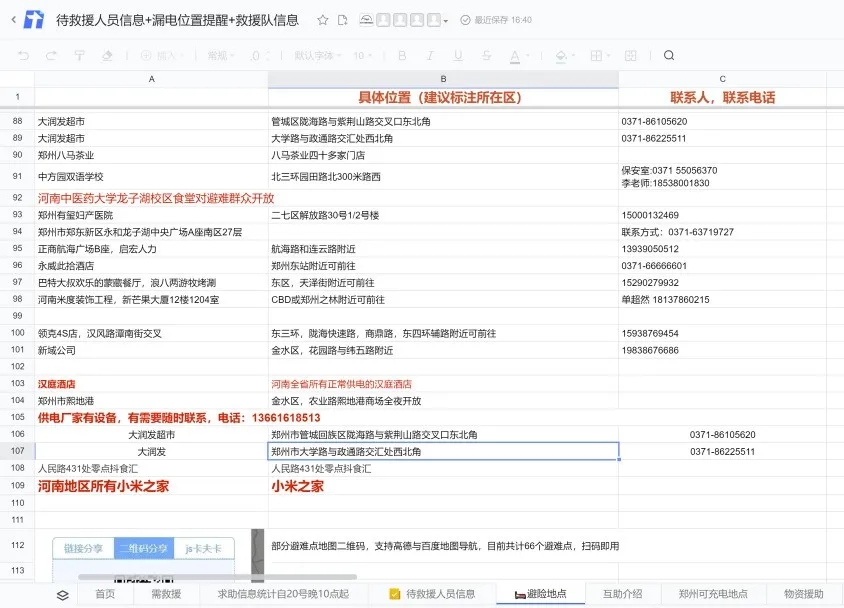Open search with the magnifier icon

point(669,55)
